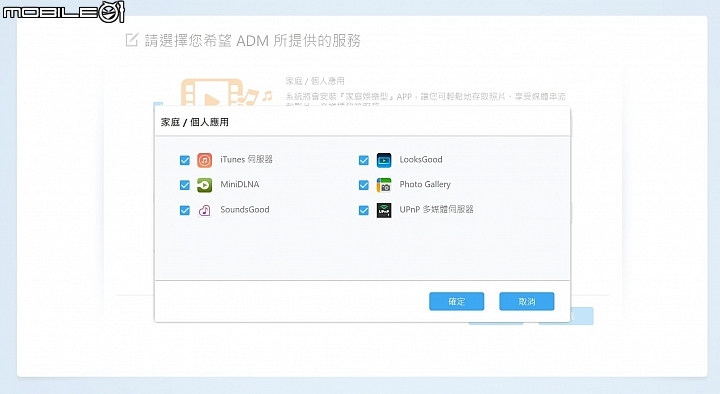The height and width of the screenshot is (394, 720).
Task: Click the LooksGood label
Action: (421, 159)
